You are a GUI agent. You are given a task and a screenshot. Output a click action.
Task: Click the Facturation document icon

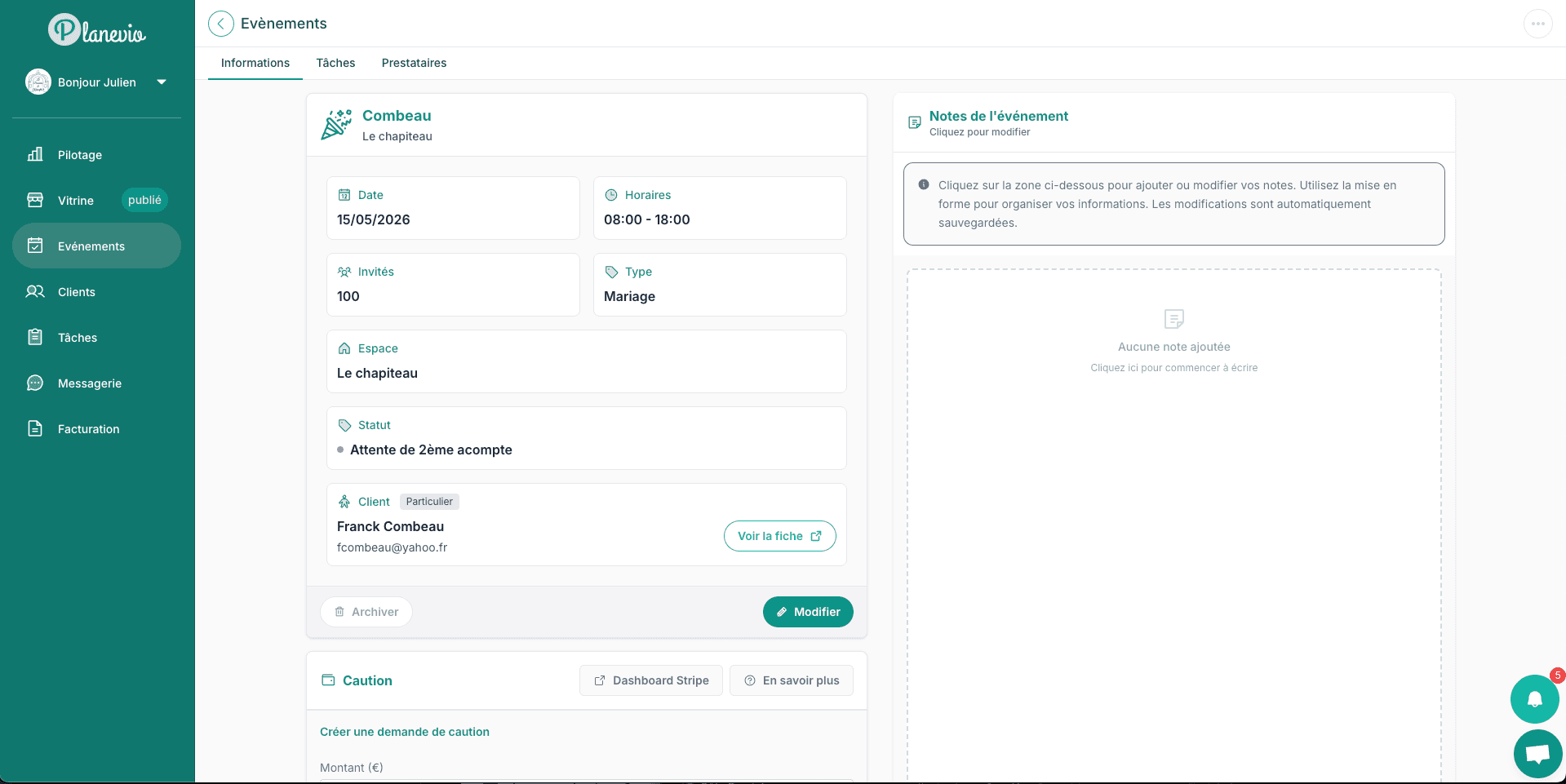click(35, 428)
